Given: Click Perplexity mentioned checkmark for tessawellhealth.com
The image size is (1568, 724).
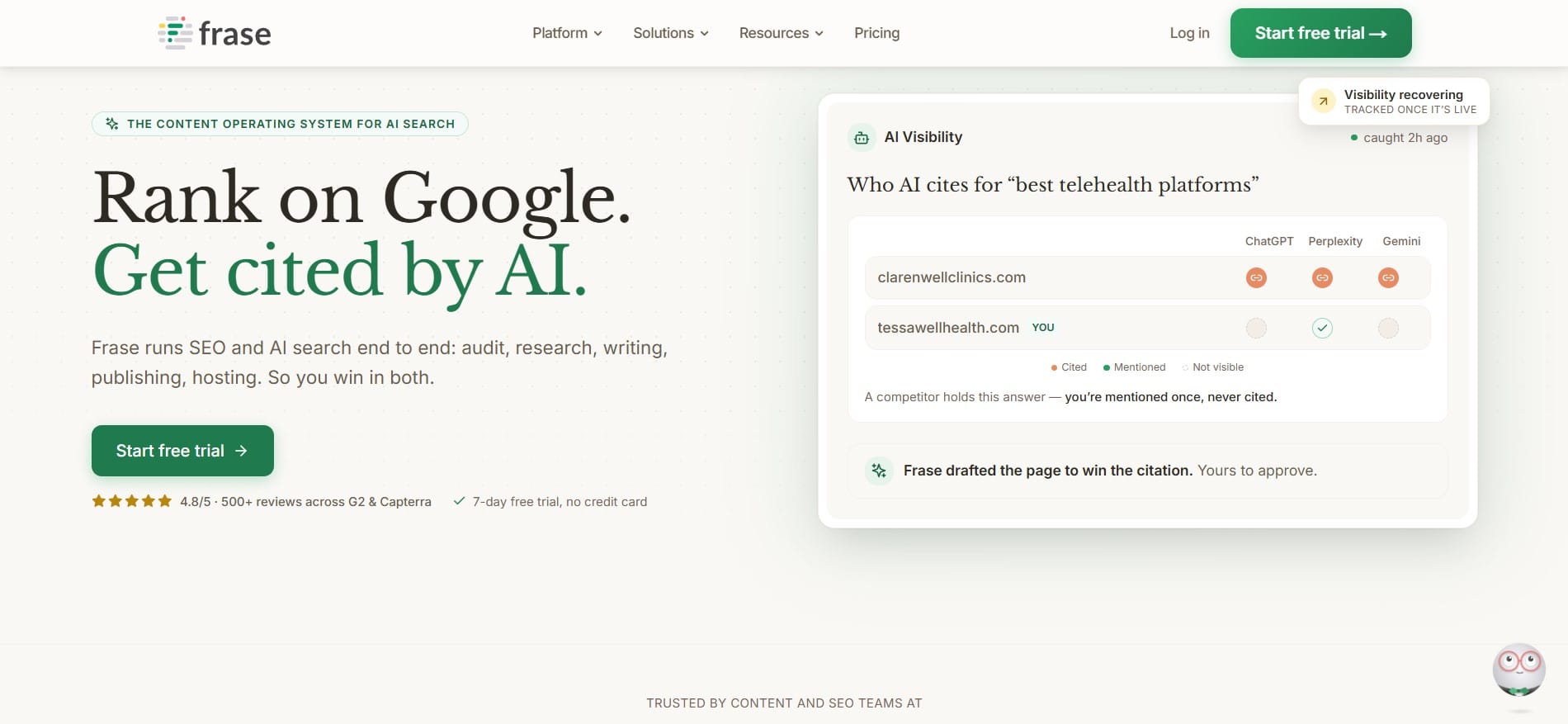Looking at the screenshot, I should (1322, 328).
